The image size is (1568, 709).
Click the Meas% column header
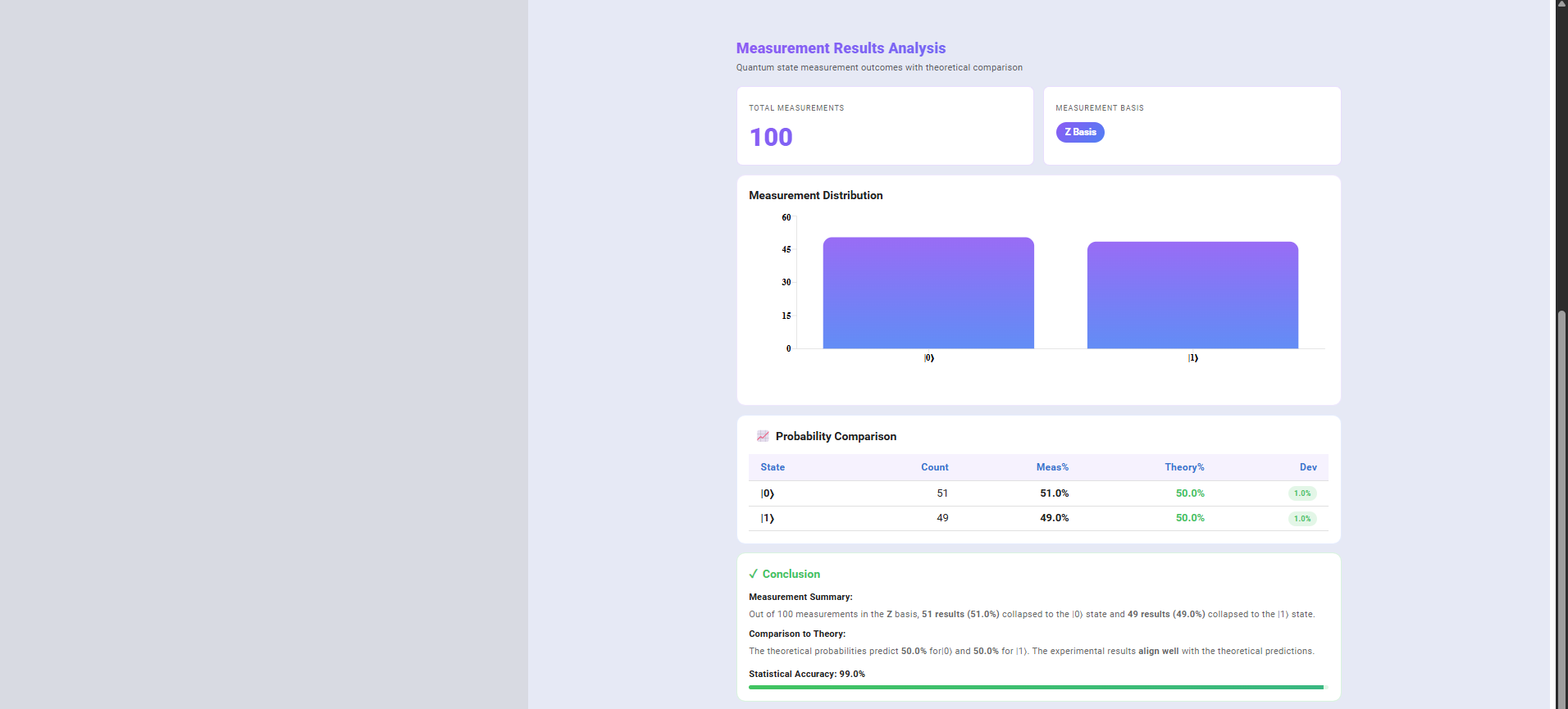[1051, 467]
